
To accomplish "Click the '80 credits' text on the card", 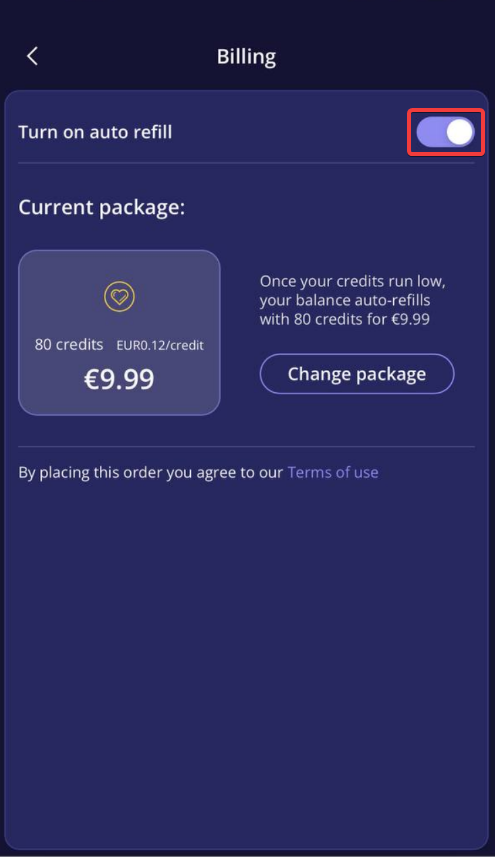I will pyautogui.click(x=69, y=345).
